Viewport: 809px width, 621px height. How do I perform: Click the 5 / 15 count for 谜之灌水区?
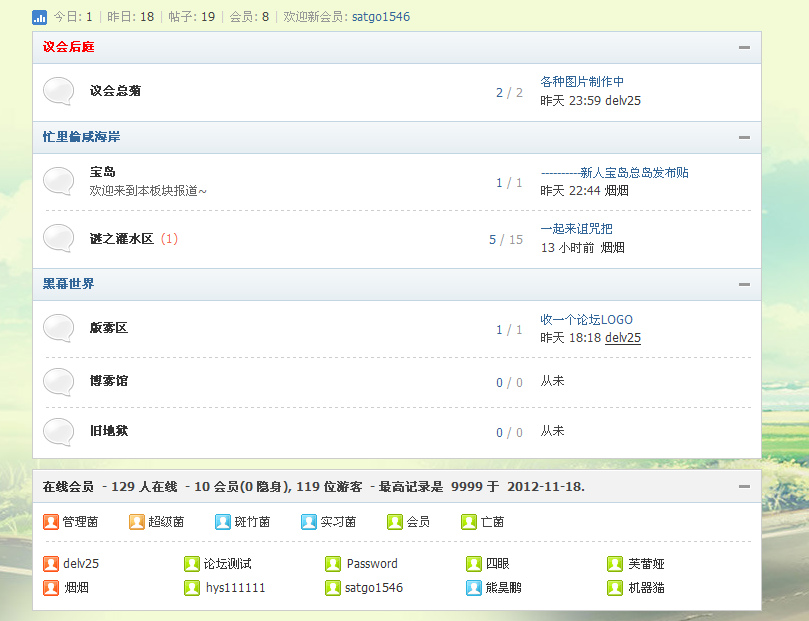[x=506, y=240]
